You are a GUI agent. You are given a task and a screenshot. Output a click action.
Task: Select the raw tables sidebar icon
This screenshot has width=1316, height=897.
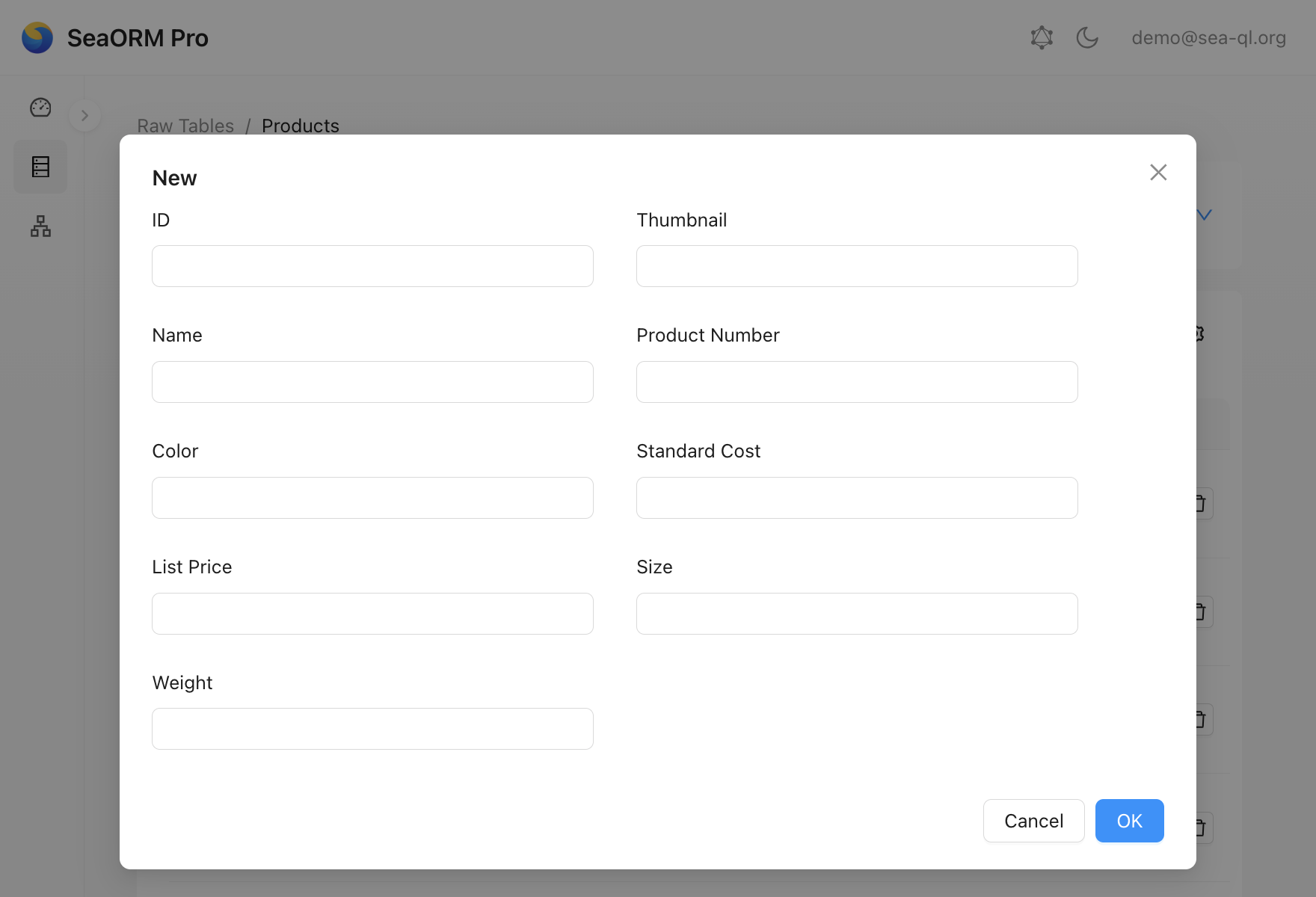[x=40, y=167]
